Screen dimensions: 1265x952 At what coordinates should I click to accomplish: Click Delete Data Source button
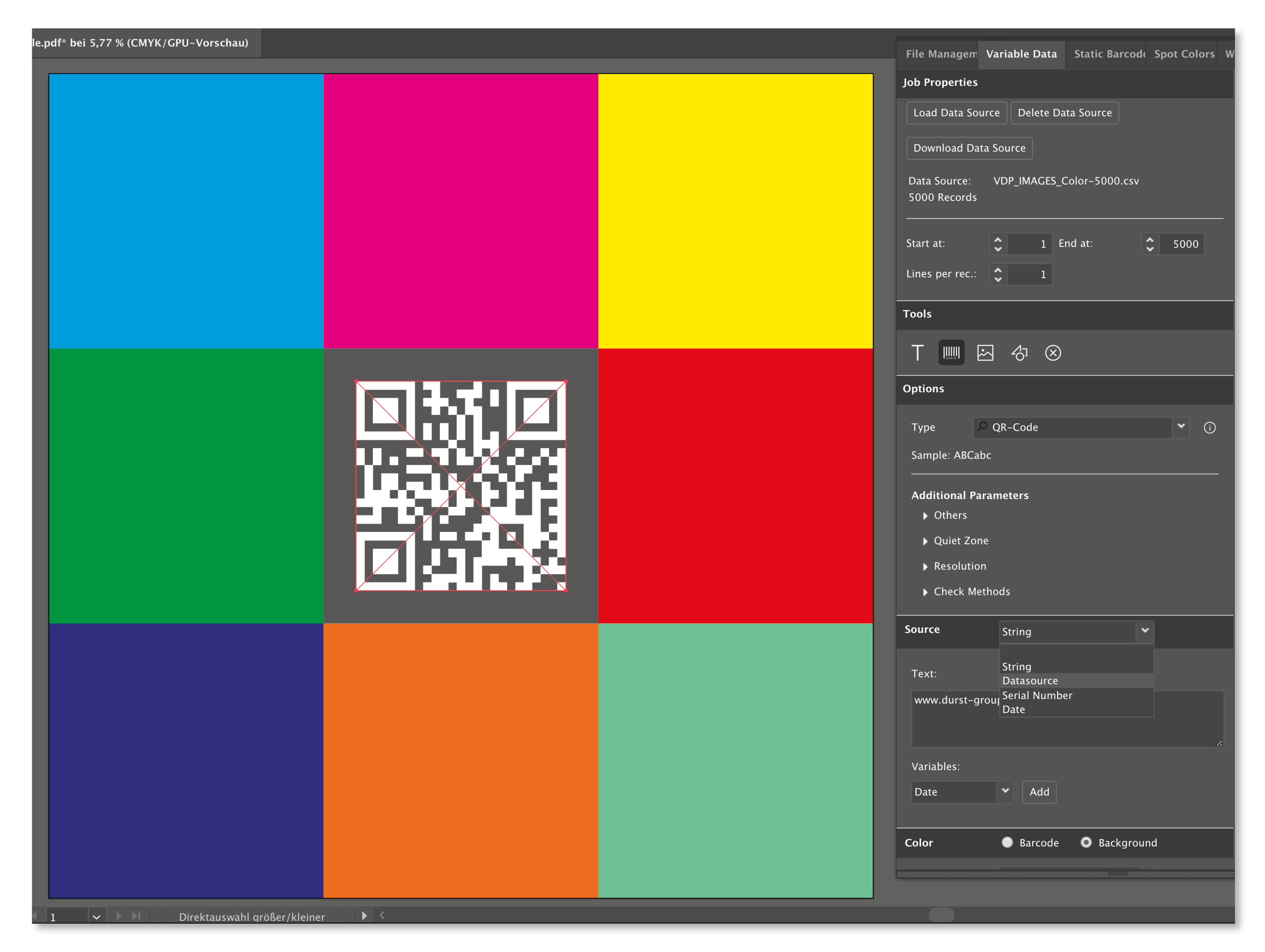point(1064,112)
